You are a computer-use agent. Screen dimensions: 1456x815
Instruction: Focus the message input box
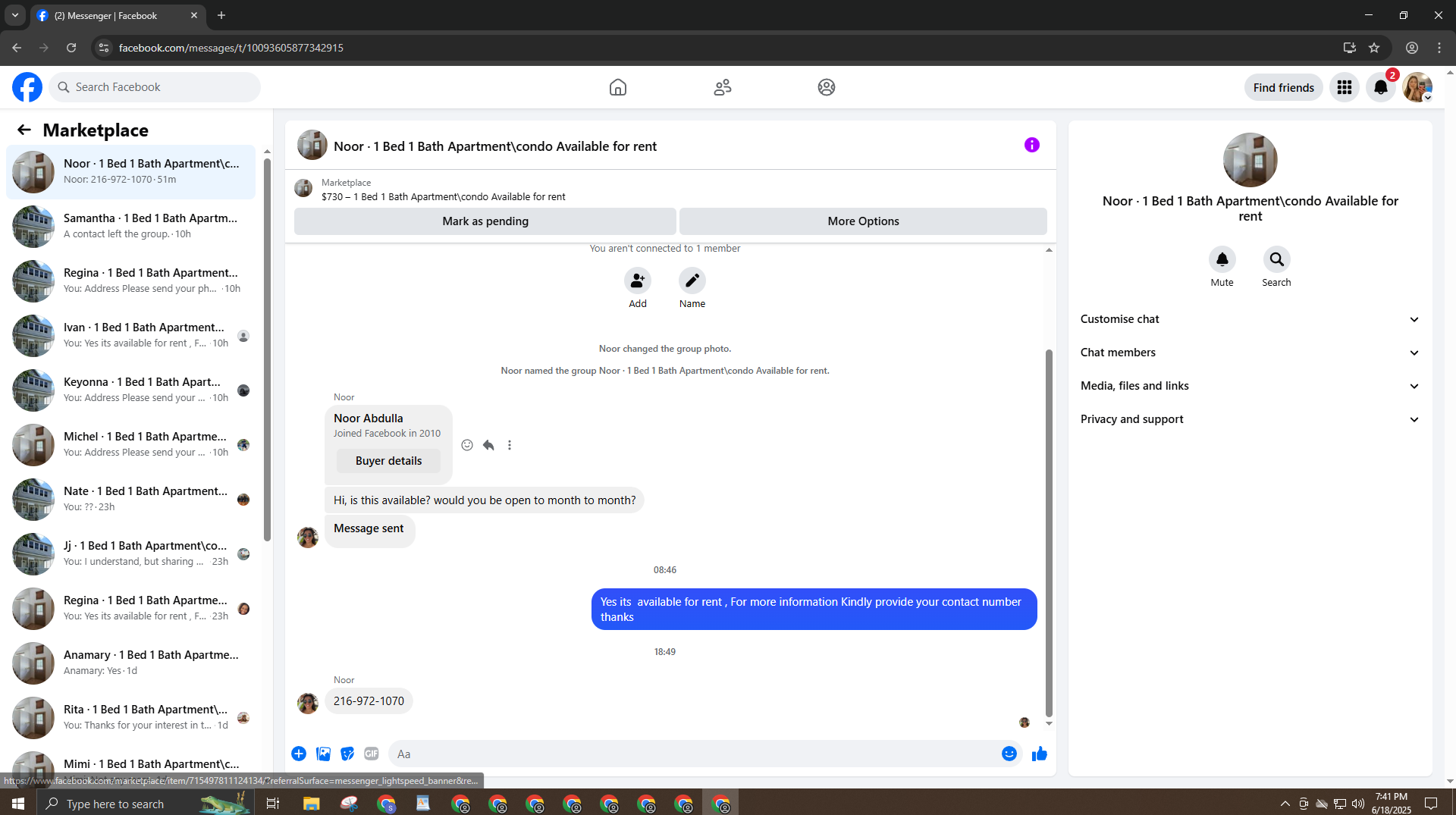point(693,754)
